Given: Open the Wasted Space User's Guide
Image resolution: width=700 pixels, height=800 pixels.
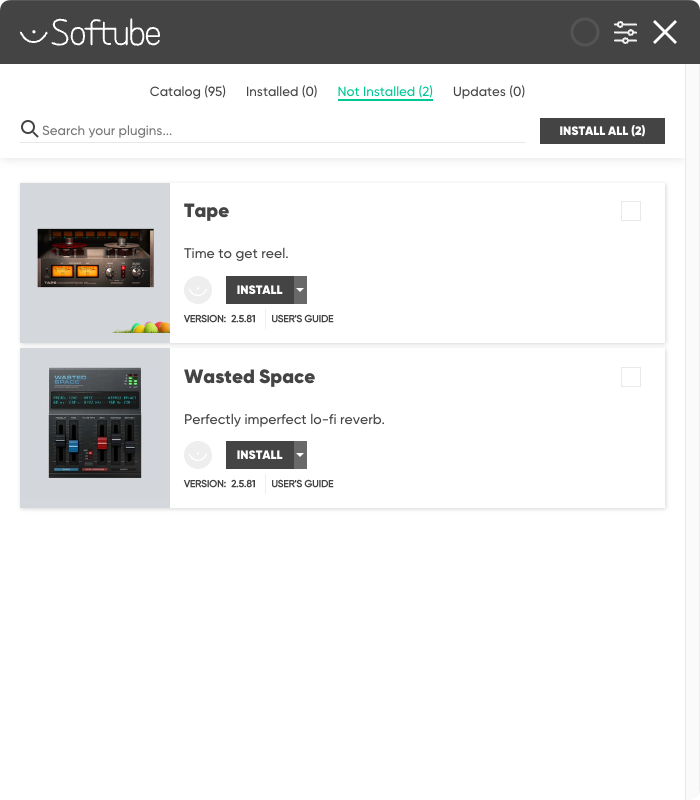Looking at the screenshot, I should [302, 484].
